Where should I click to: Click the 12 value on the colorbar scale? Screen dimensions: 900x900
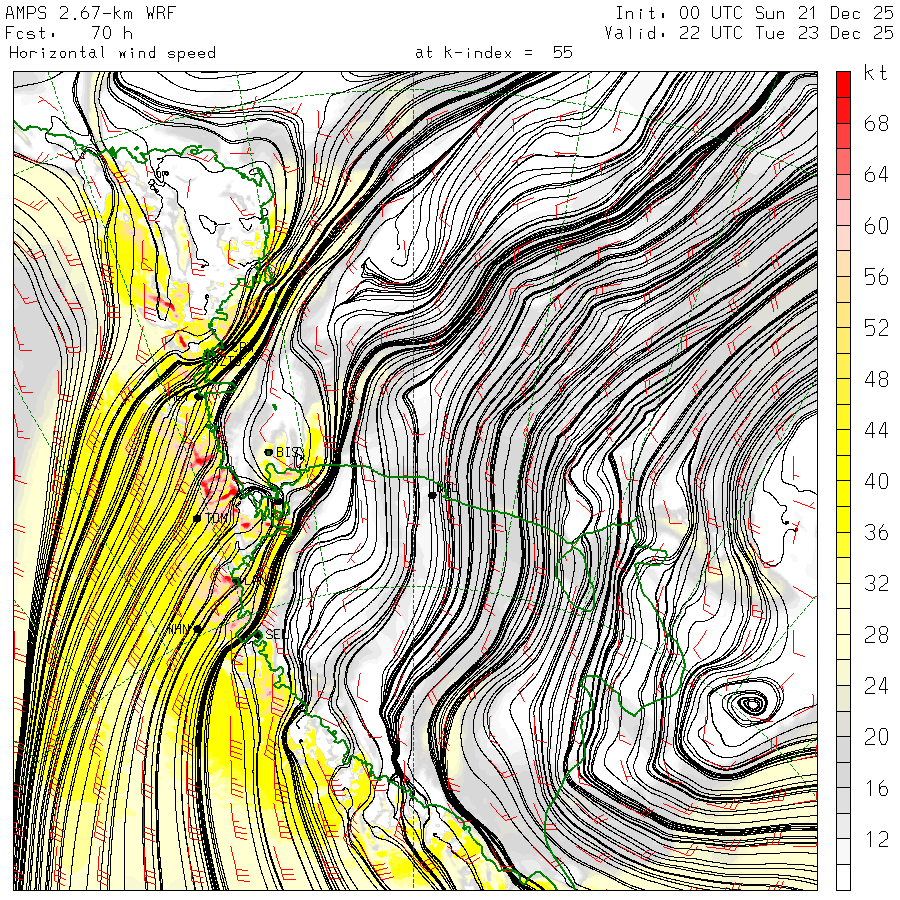[876, 839]
